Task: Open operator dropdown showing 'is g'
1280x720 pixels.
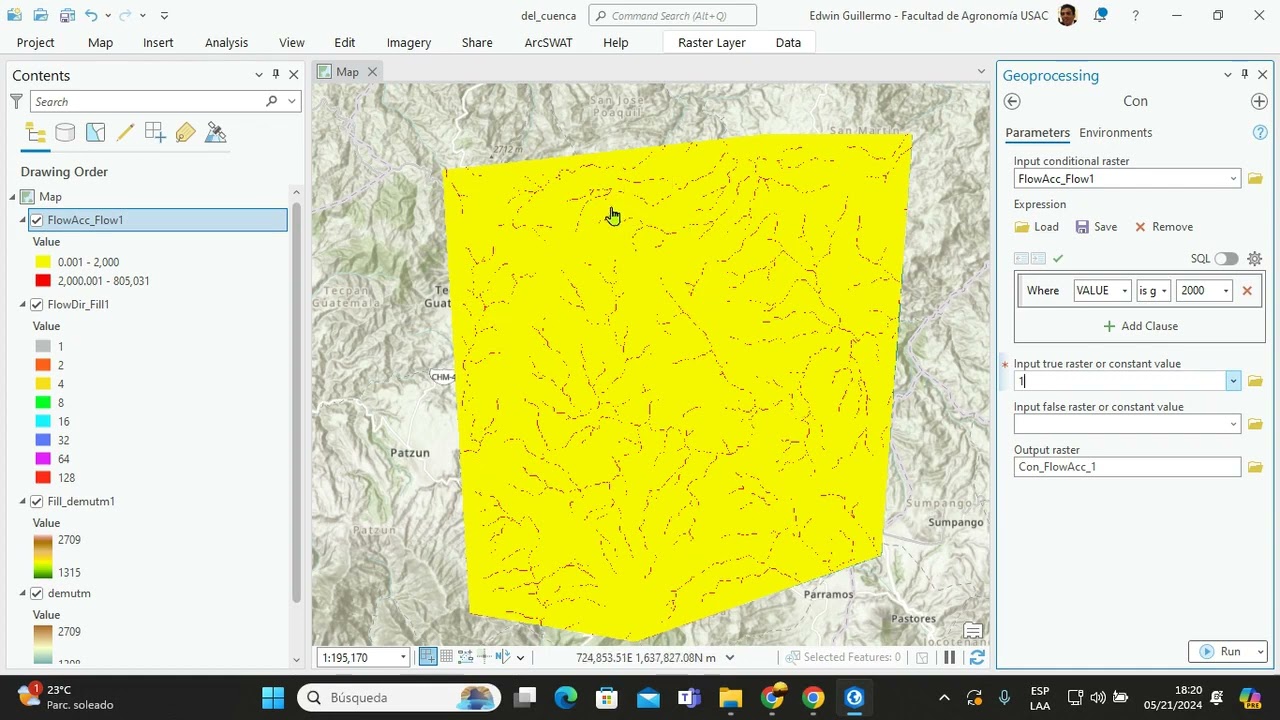Action: [1164, 291]
